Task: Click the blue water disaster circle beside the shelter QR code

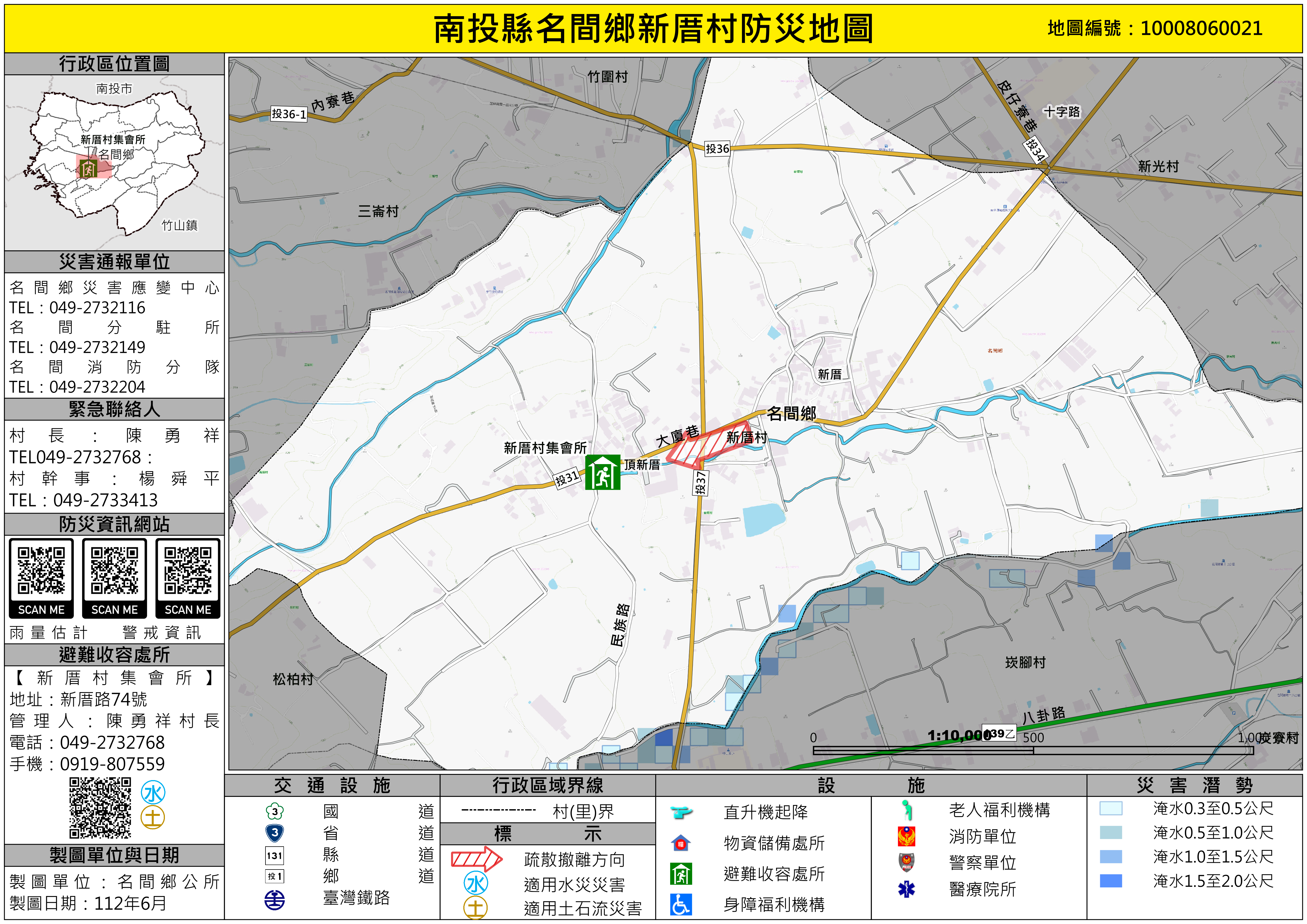Action: coord(153,793)
